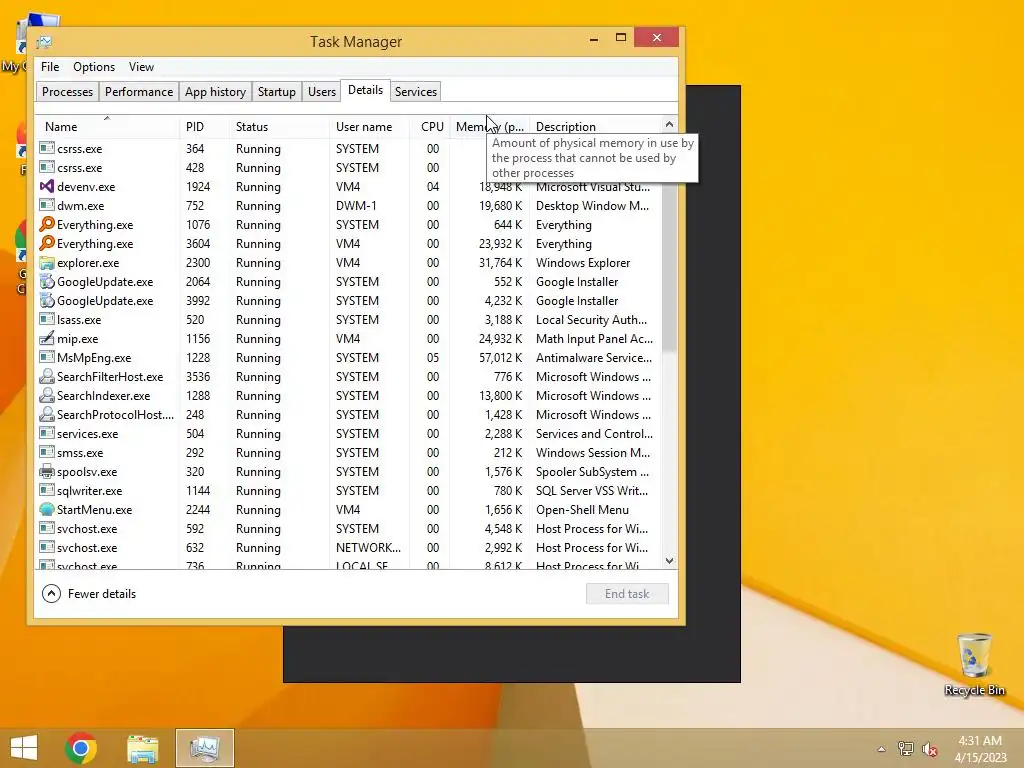Click the Antimalware Service description cell

(x=594, y=358)
